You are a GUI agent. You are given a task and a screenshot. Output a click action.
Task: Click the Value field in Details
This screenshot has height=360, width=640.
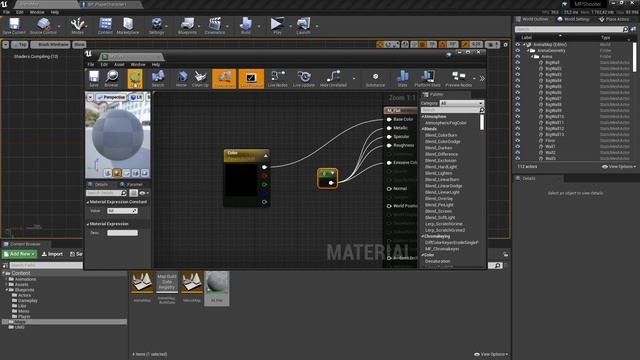click(122, 211)
